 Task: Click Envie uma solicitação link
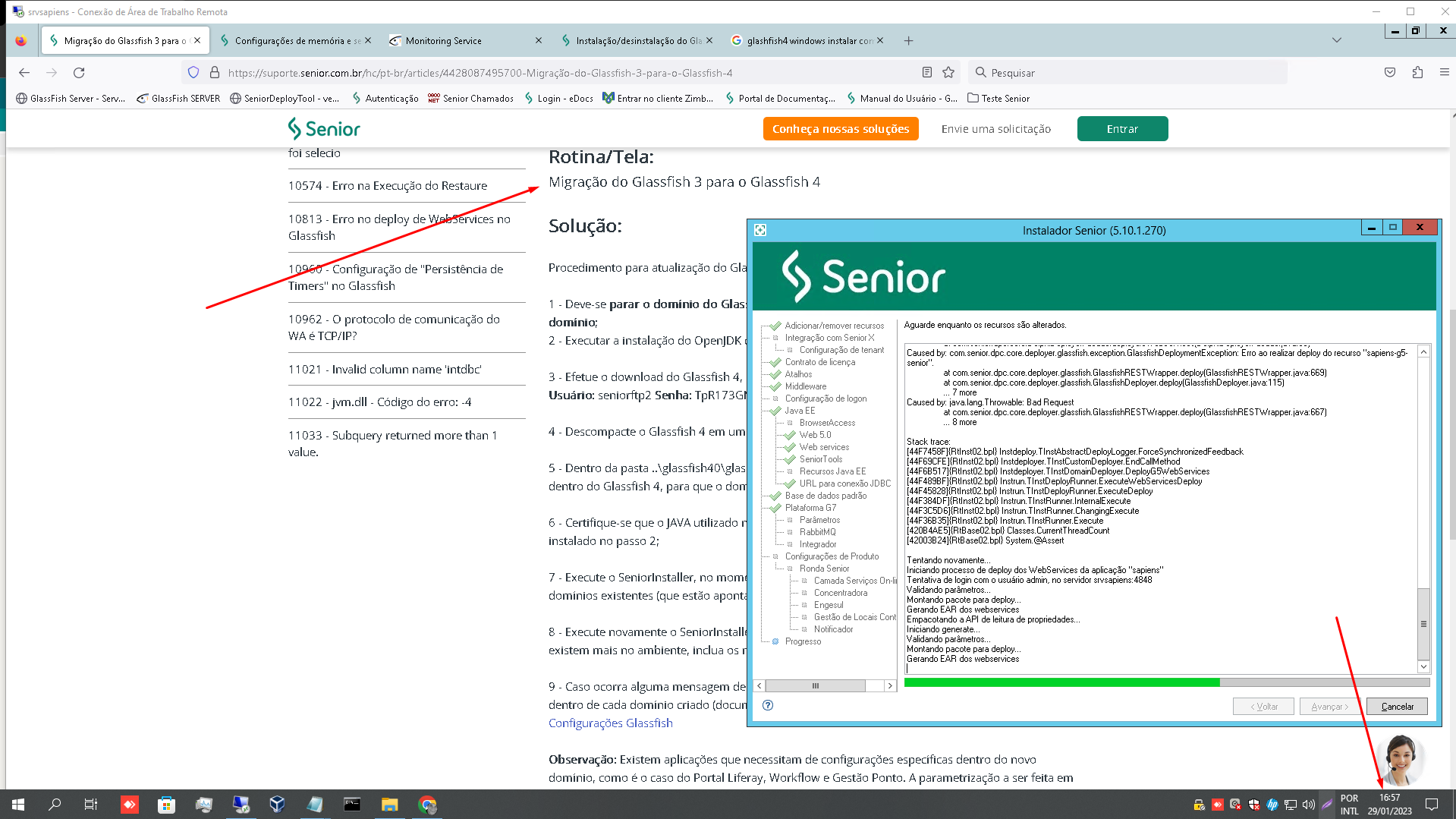996,129
